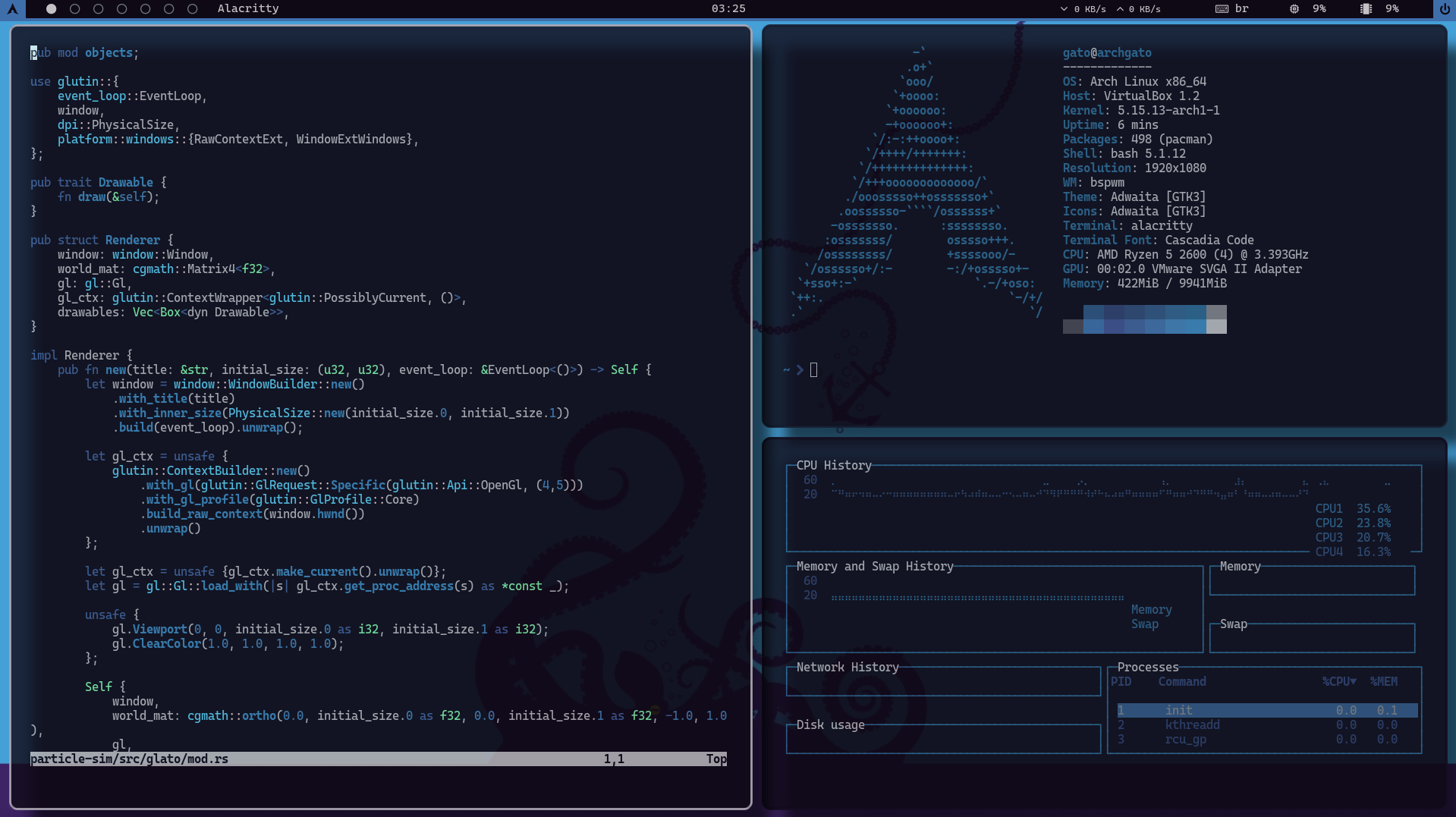The width and height of the screenshot is (1456, 817).
Task: Click 'drawables: Vec<Box<dyn Drawable>>,' field
Action: [173, 312]
